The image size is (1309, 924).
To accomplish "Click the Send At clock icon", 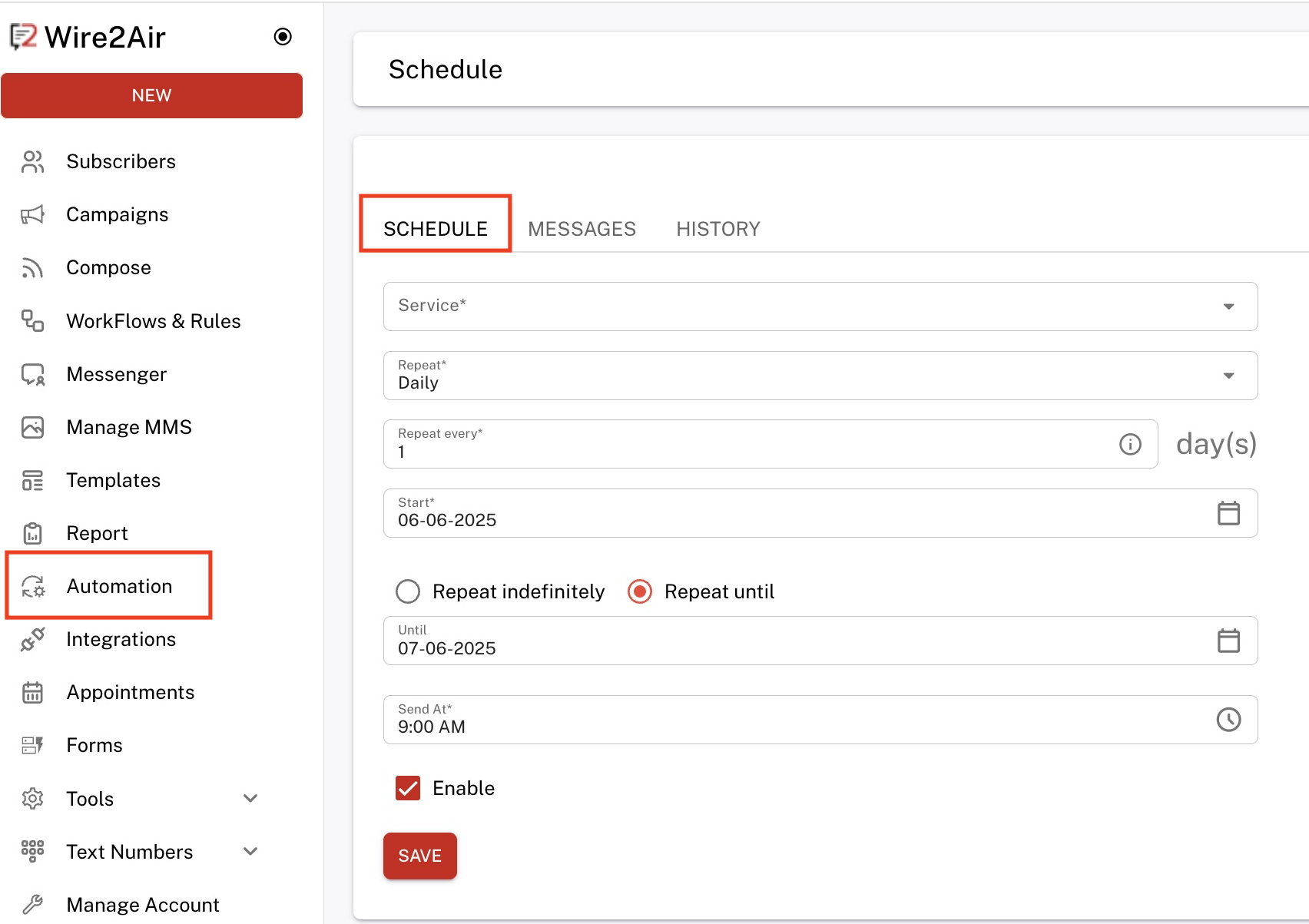I will point(1228,720).
